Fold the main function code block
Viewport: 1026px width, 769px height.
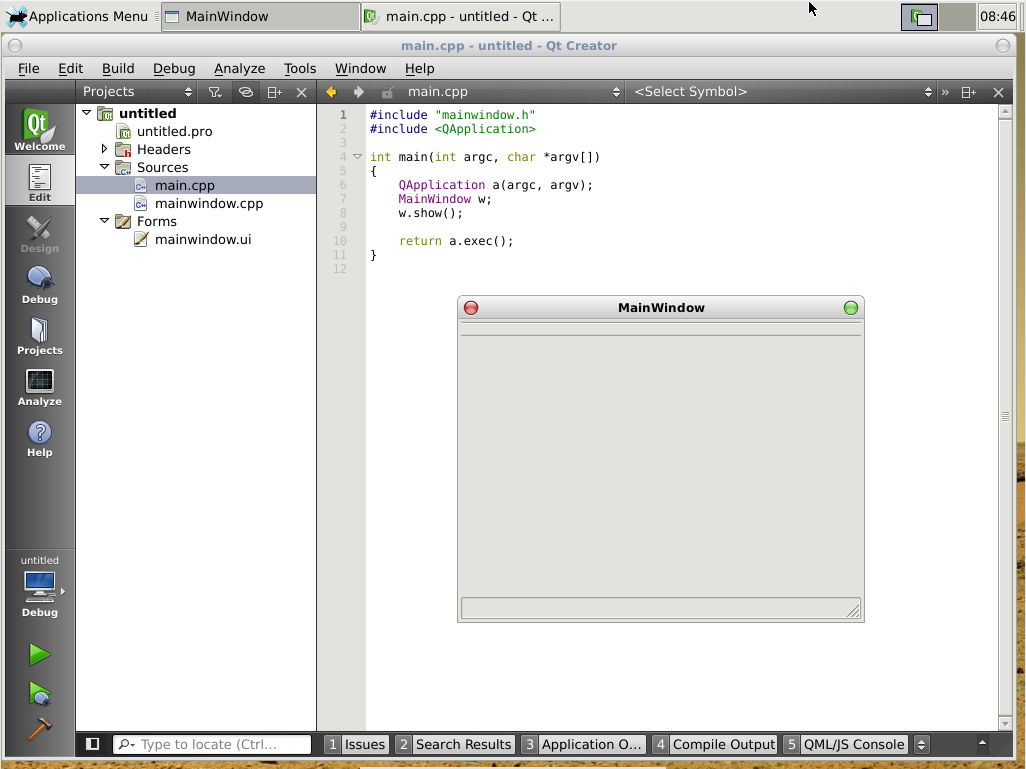357,157
